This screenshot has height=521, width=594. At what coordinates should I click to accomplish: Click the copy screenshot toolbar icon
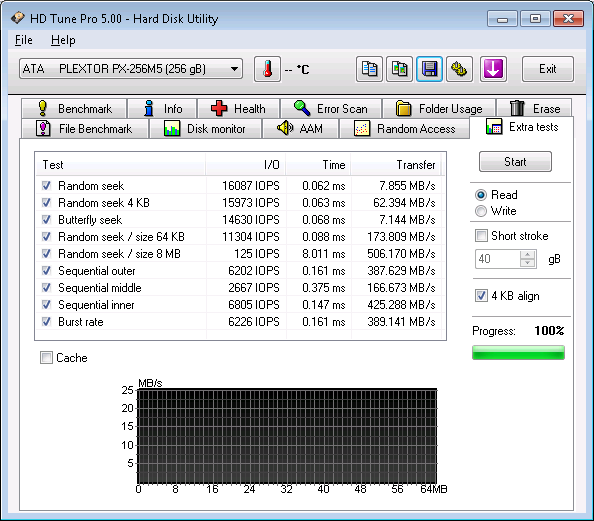coord(399,69)
